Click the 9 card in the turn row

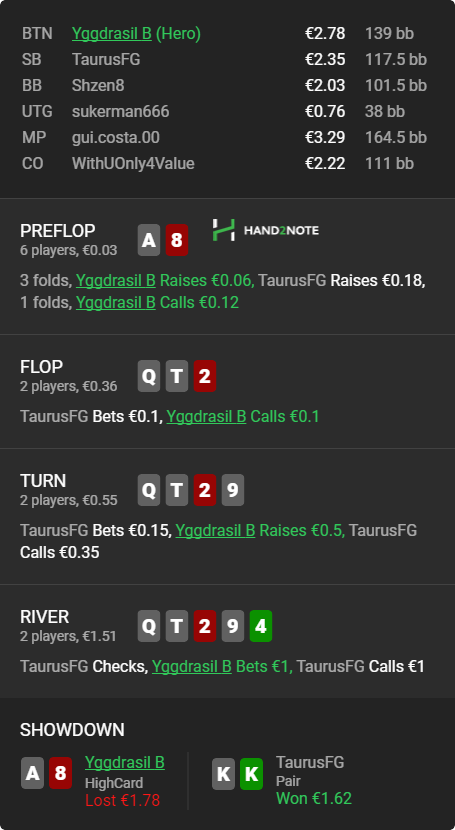(233, 490)
